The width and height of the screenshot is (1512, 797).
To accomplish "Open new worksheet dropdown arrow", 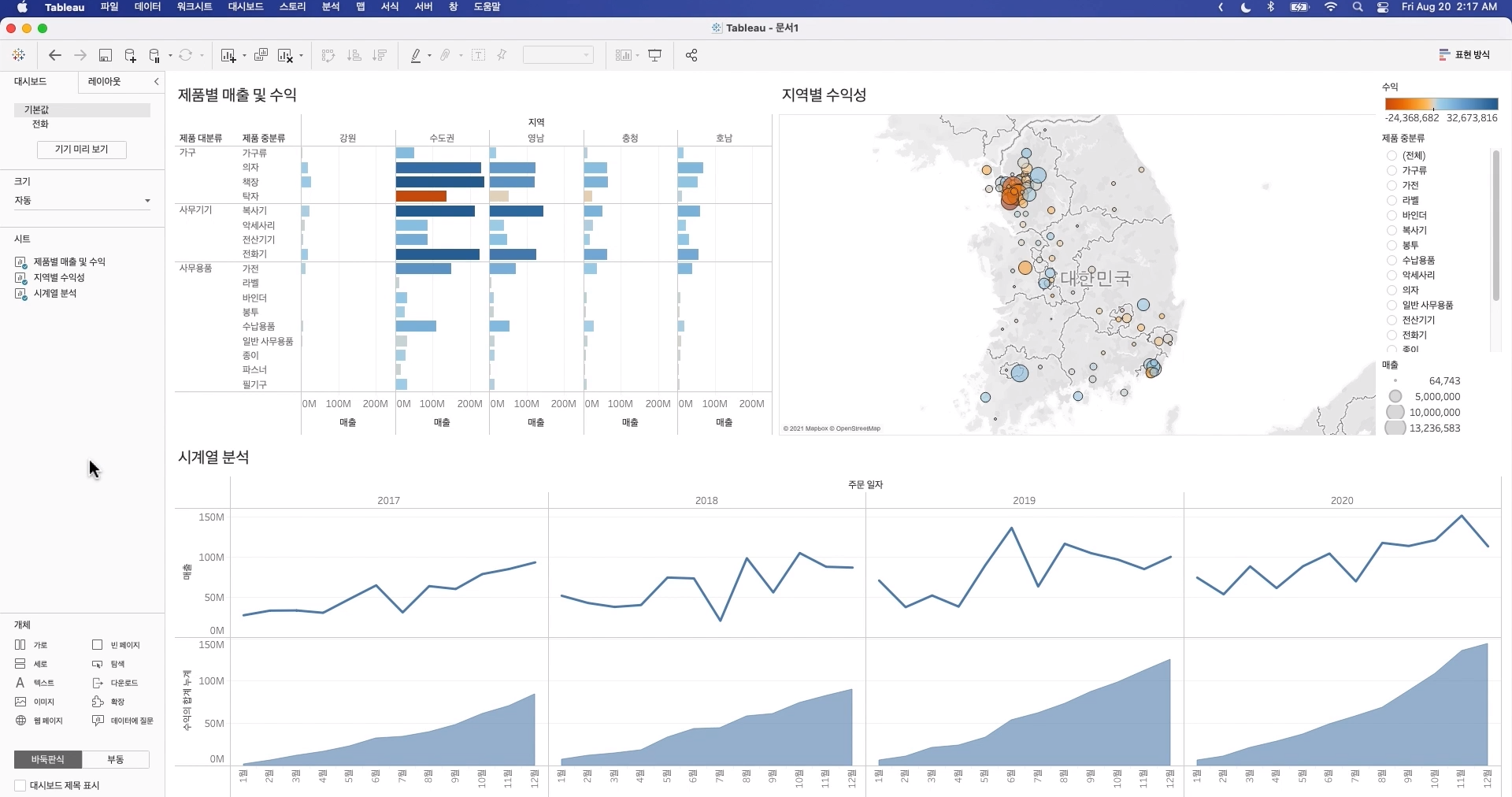I will (244, 56).
